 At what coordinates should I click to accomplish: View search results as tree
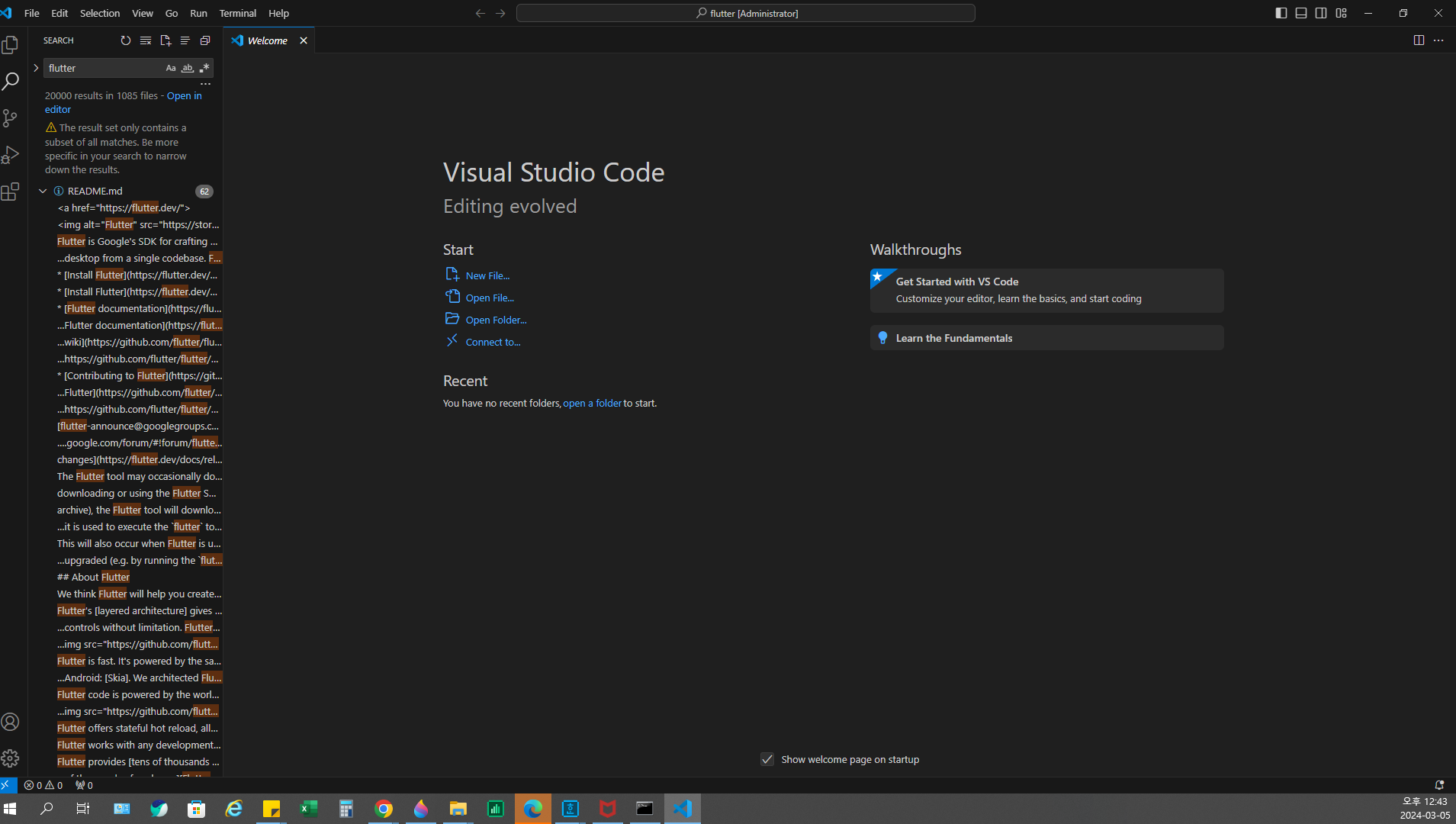click(185, 40)
